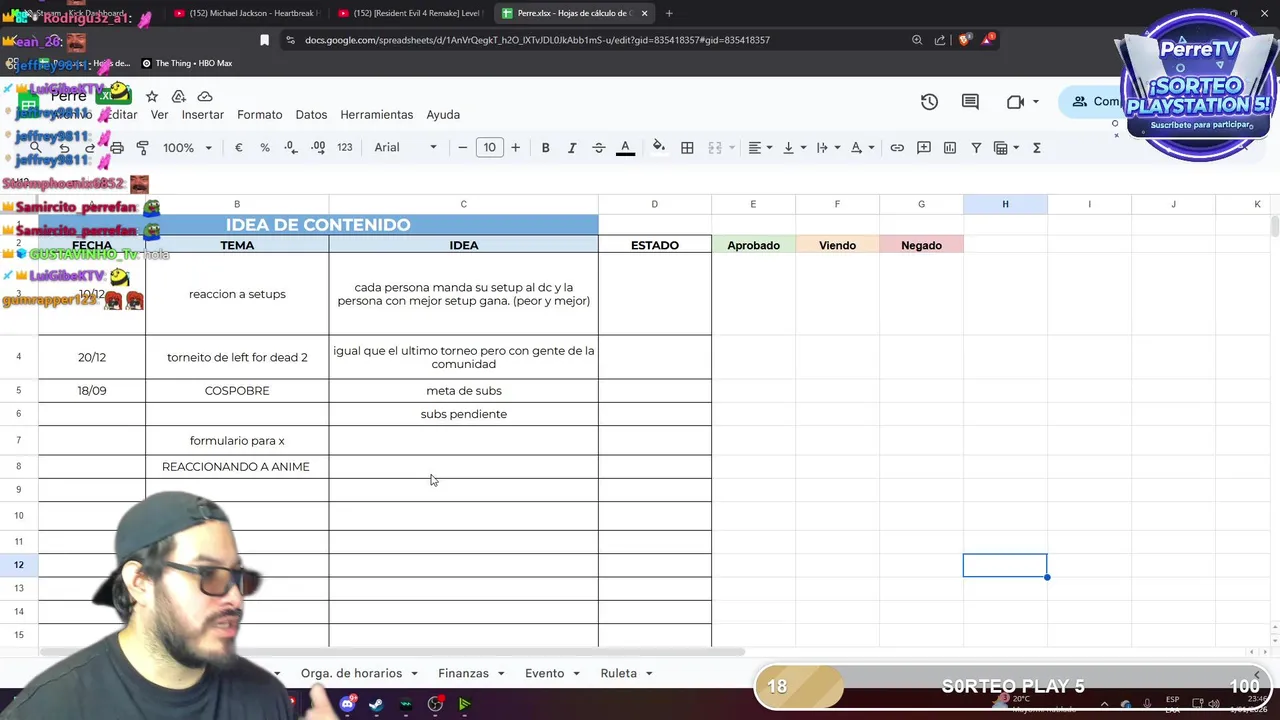Open the Ayuda menu
The image size is (1280, 720).
443,115
